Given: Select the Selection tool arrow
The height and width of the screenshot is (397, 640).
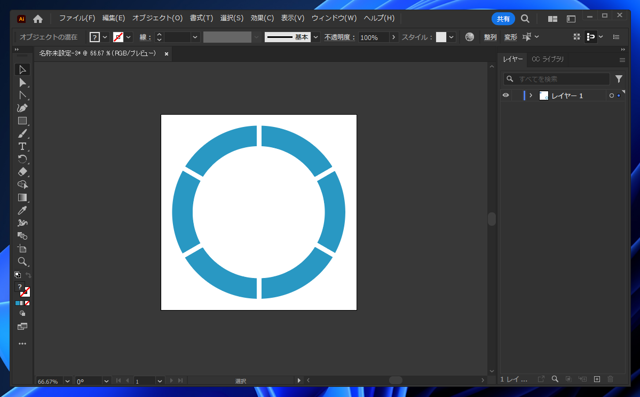Looking at the screenshot, I should [22, 70].
